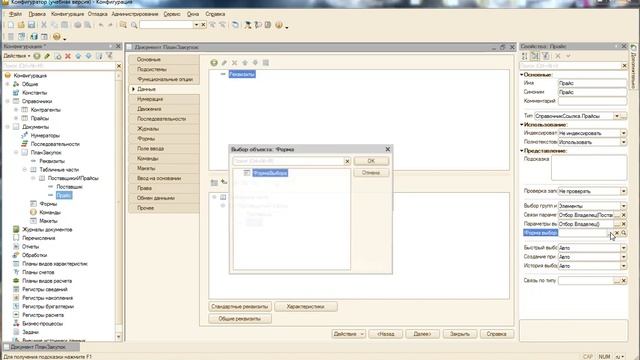Click the Cut scissors icon in main toolbar
Viewport: 640px width, 360px height.
(x=44, y=25)
